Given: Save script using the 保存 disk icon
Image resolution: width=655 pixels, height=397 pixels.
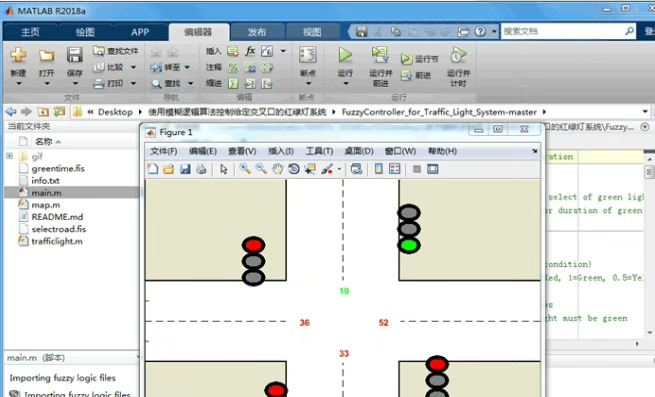Looking at the screenshot, I should [x=74, y=55].
